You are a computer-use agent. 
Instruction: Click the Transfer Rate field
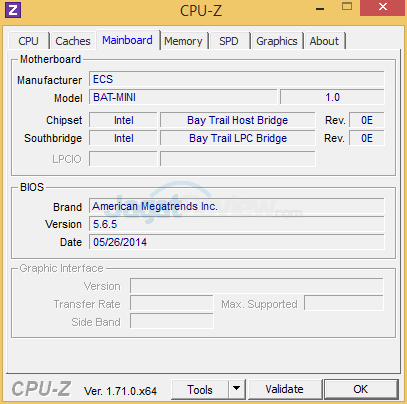click(x=172, y=304)
